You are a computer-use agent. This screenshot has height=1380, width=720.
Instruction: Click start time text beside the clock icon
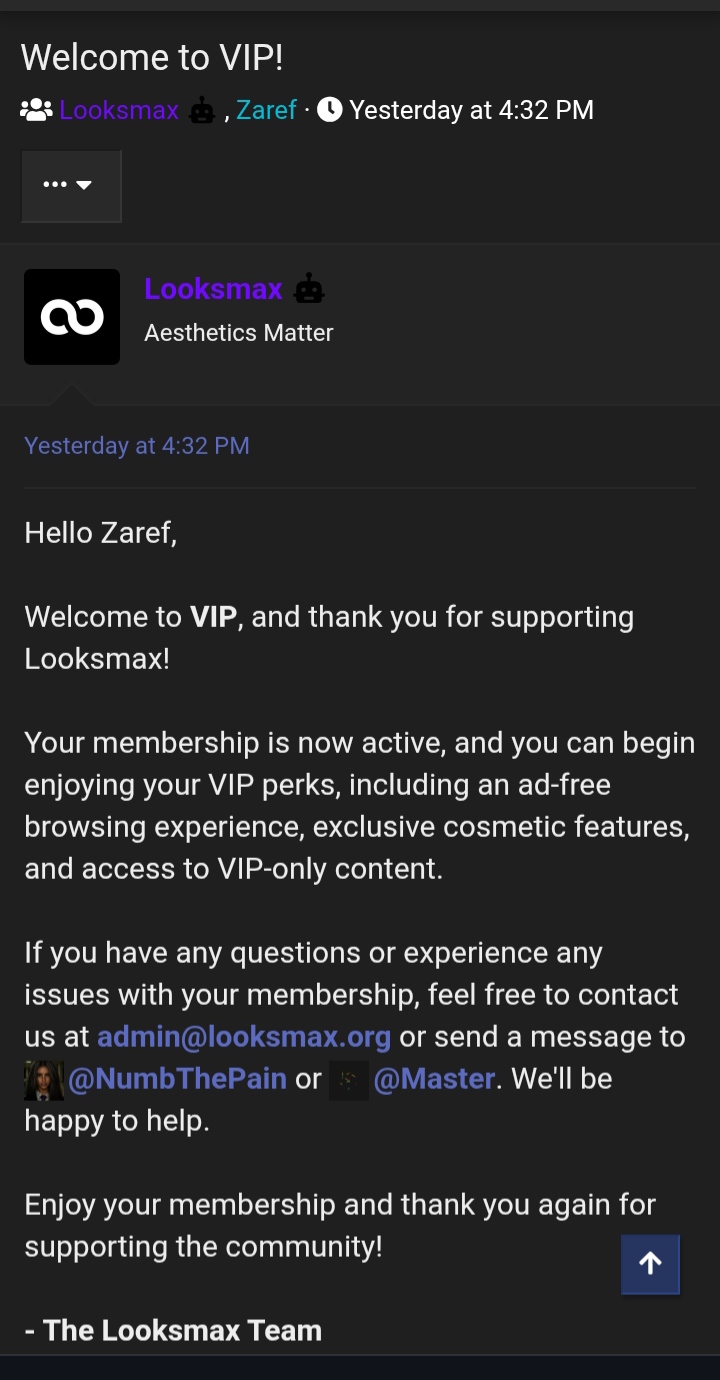tap(471, 110)
